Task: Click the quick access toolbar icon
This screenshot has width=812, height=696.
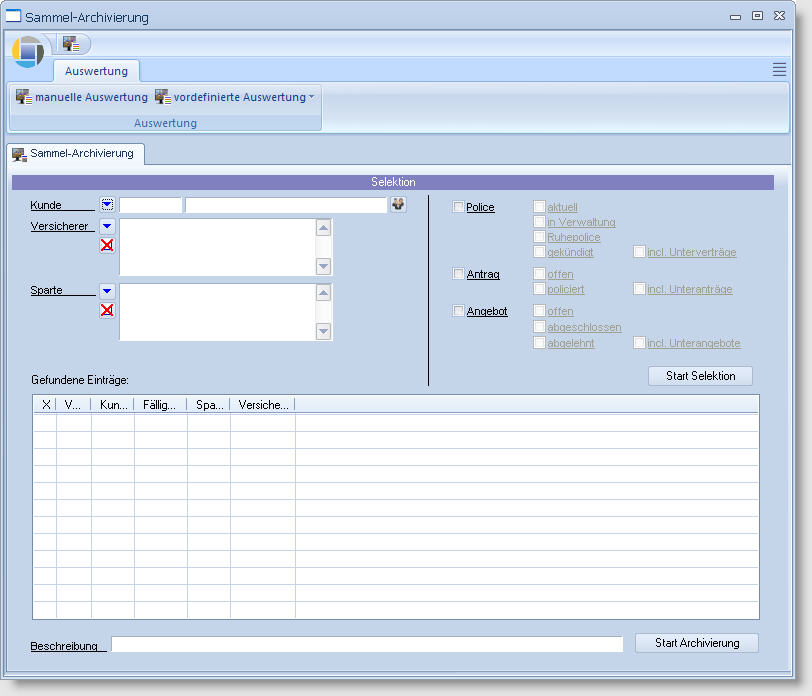Action: [x=71, y=44]
